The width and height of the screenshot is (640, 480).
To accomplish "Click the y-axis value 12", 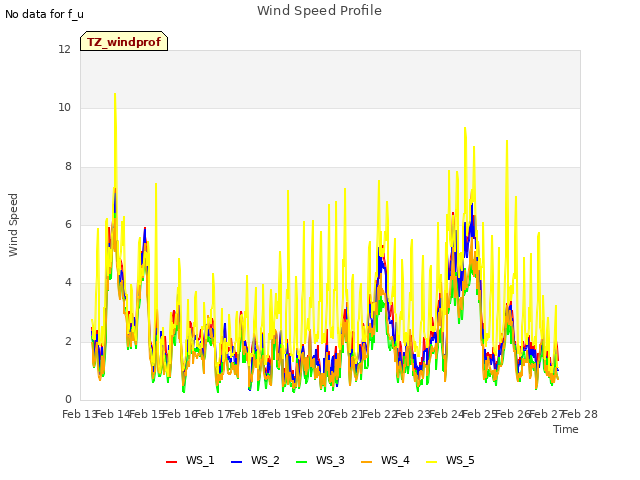I will pyautogui.click(x=64, y=49).
